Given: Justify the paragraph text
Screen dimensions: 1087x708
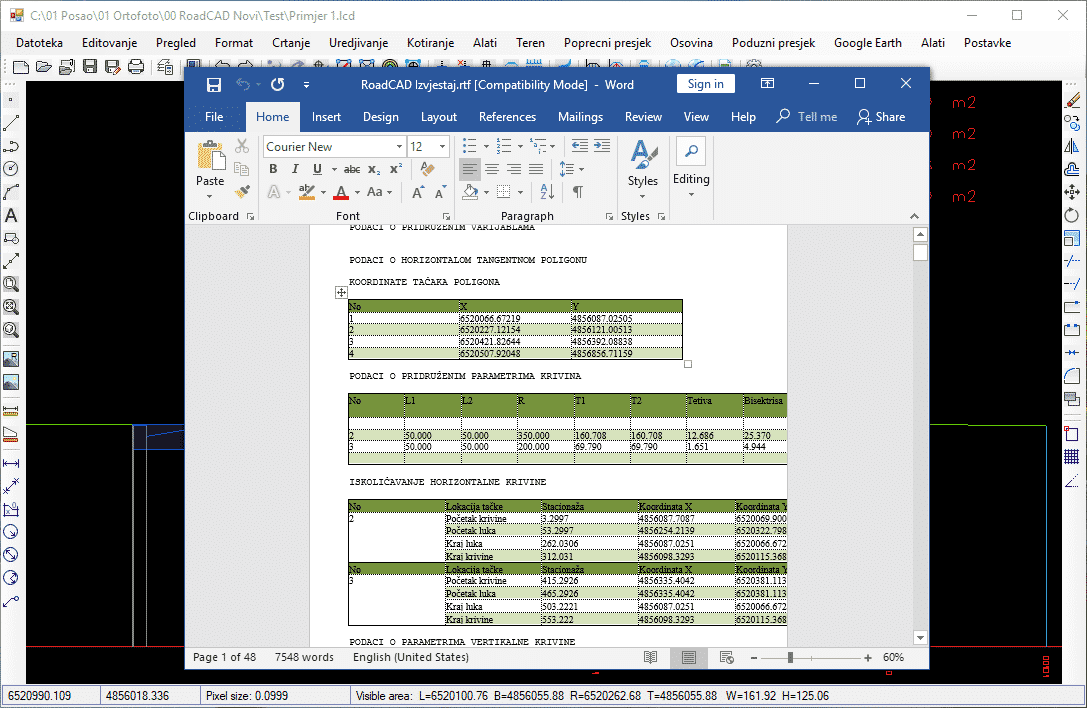Looking at the screenshot, I should coord(536,169).
